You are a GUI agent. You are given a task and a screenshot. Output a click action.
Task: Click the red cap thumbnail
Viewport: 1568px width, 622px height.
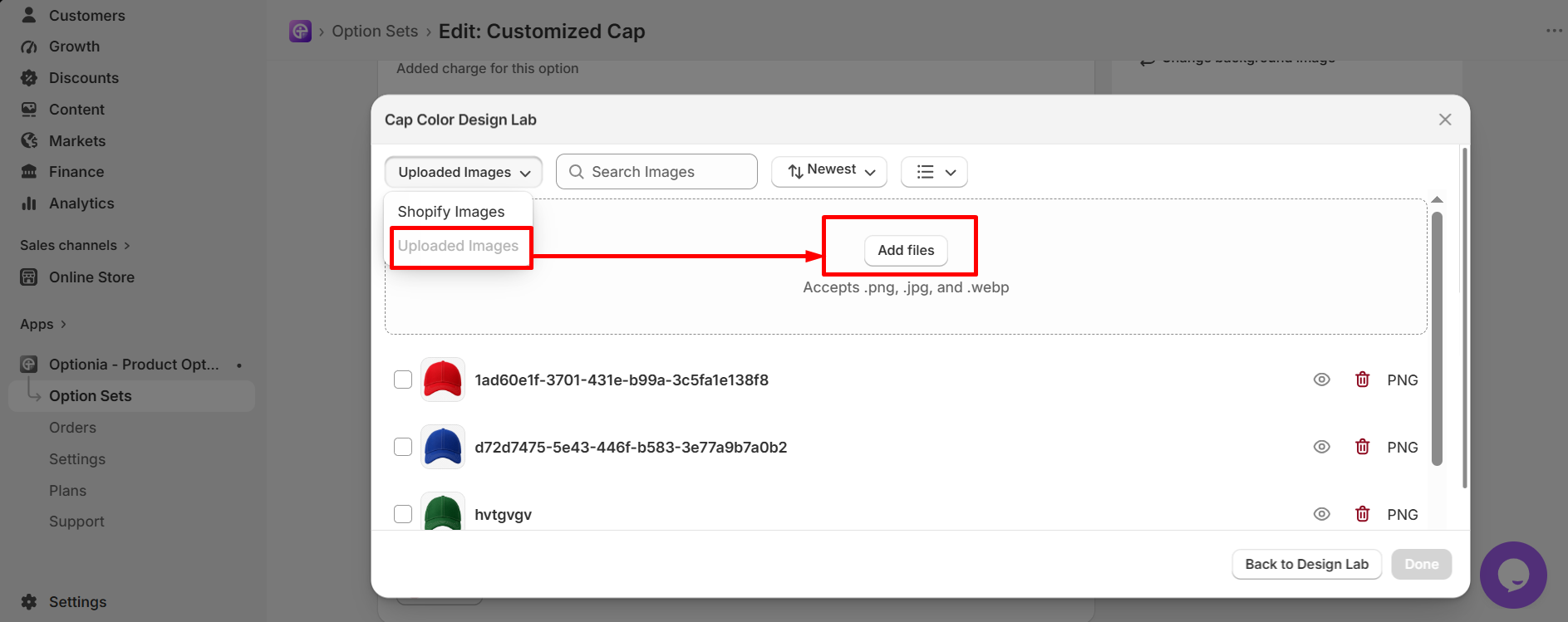coord(443,380)
